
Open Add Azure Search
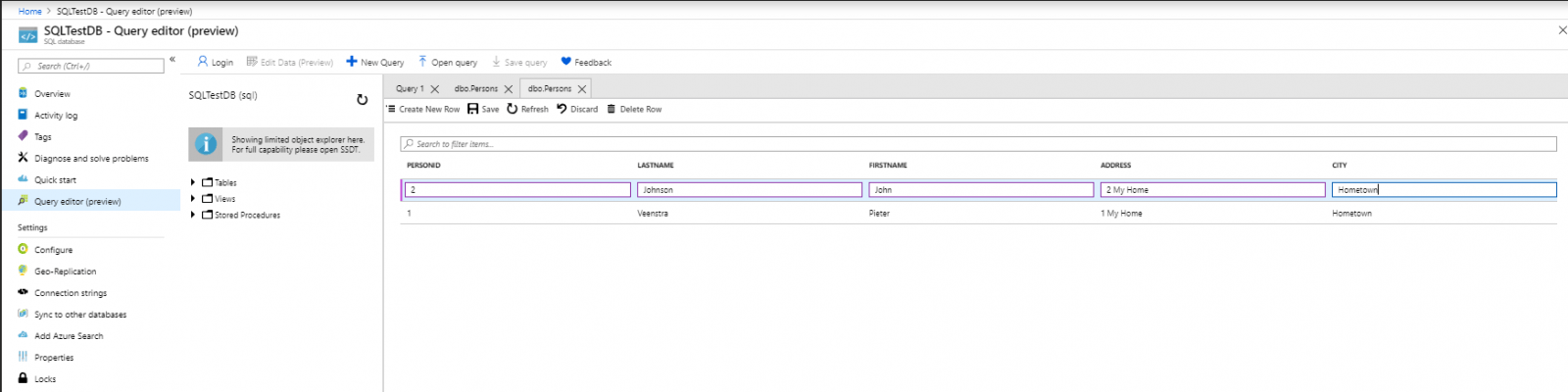[x=69, y=336]
